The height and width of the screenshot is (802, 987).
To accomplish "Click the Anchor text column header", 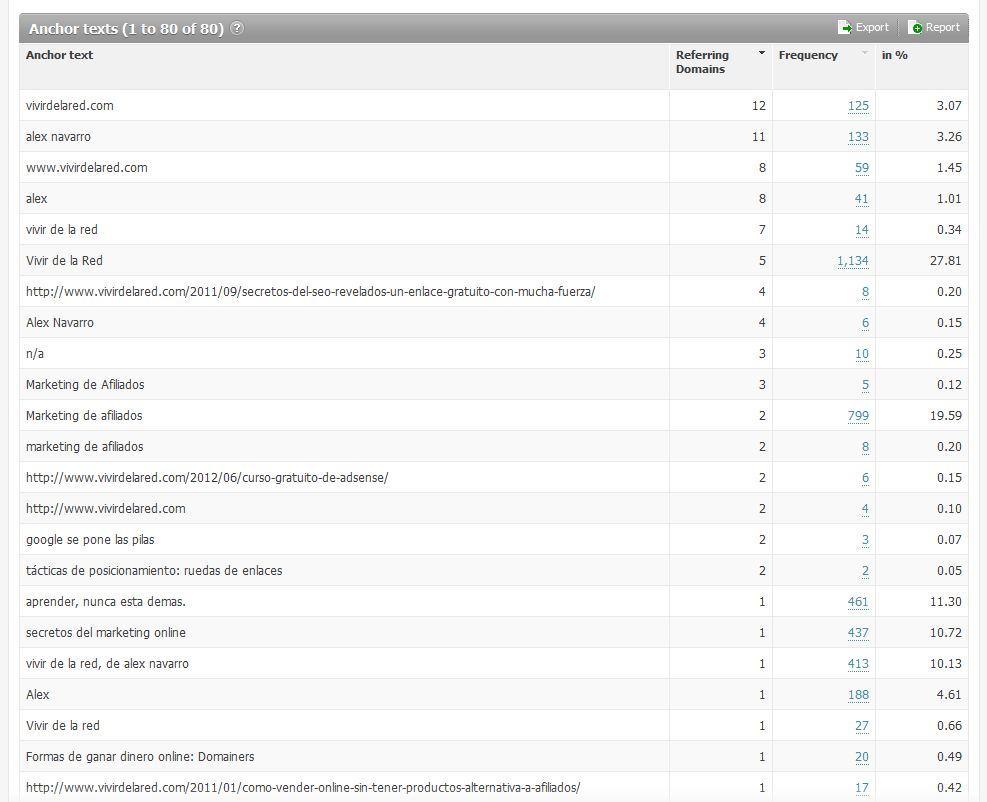I will pyautogui.click(x=59, y=55).
